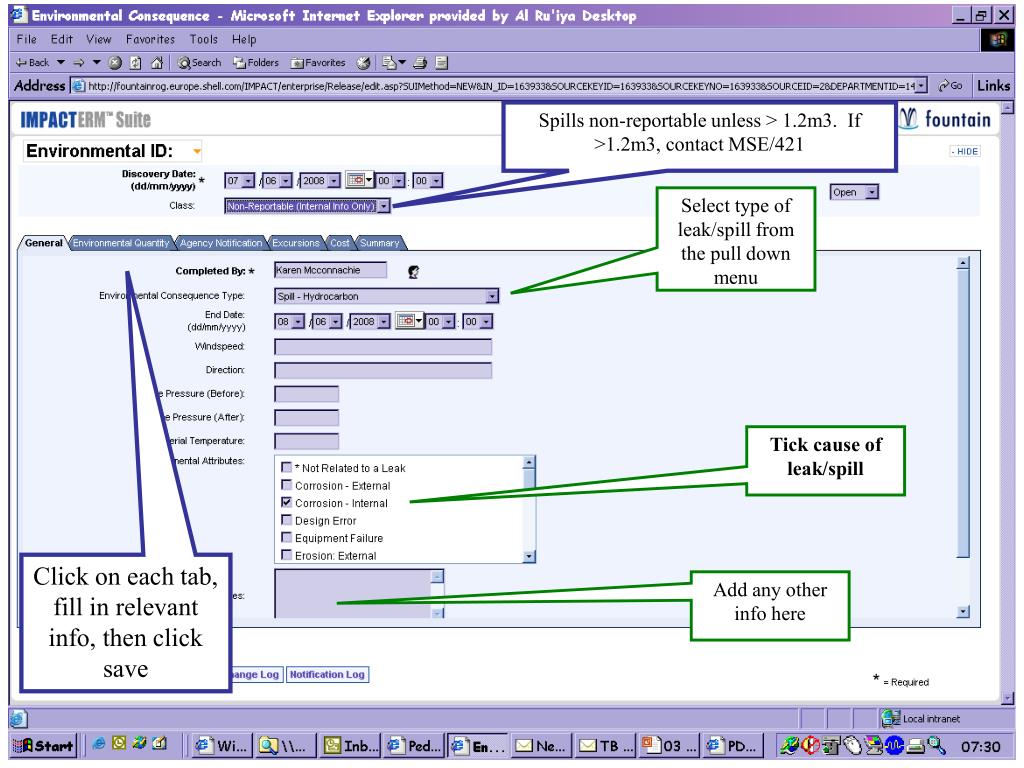Open the Discovery Date month dropdown
This screenshot has height=768, width=1024.
tap(287, 180)
